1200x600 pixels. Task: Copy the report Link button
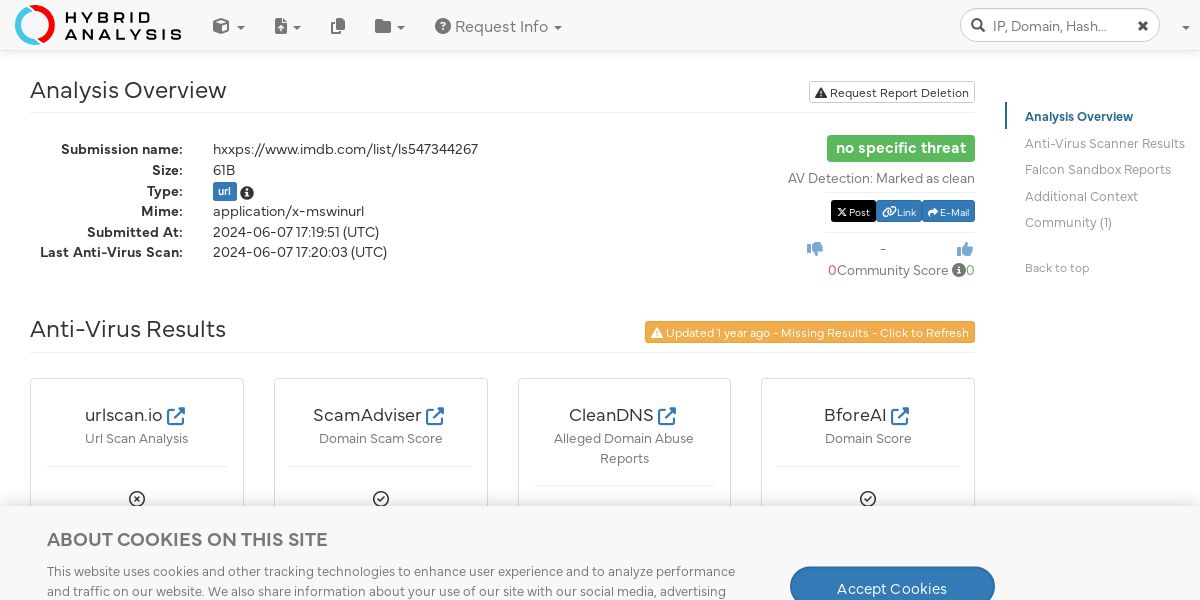[899, 212]
